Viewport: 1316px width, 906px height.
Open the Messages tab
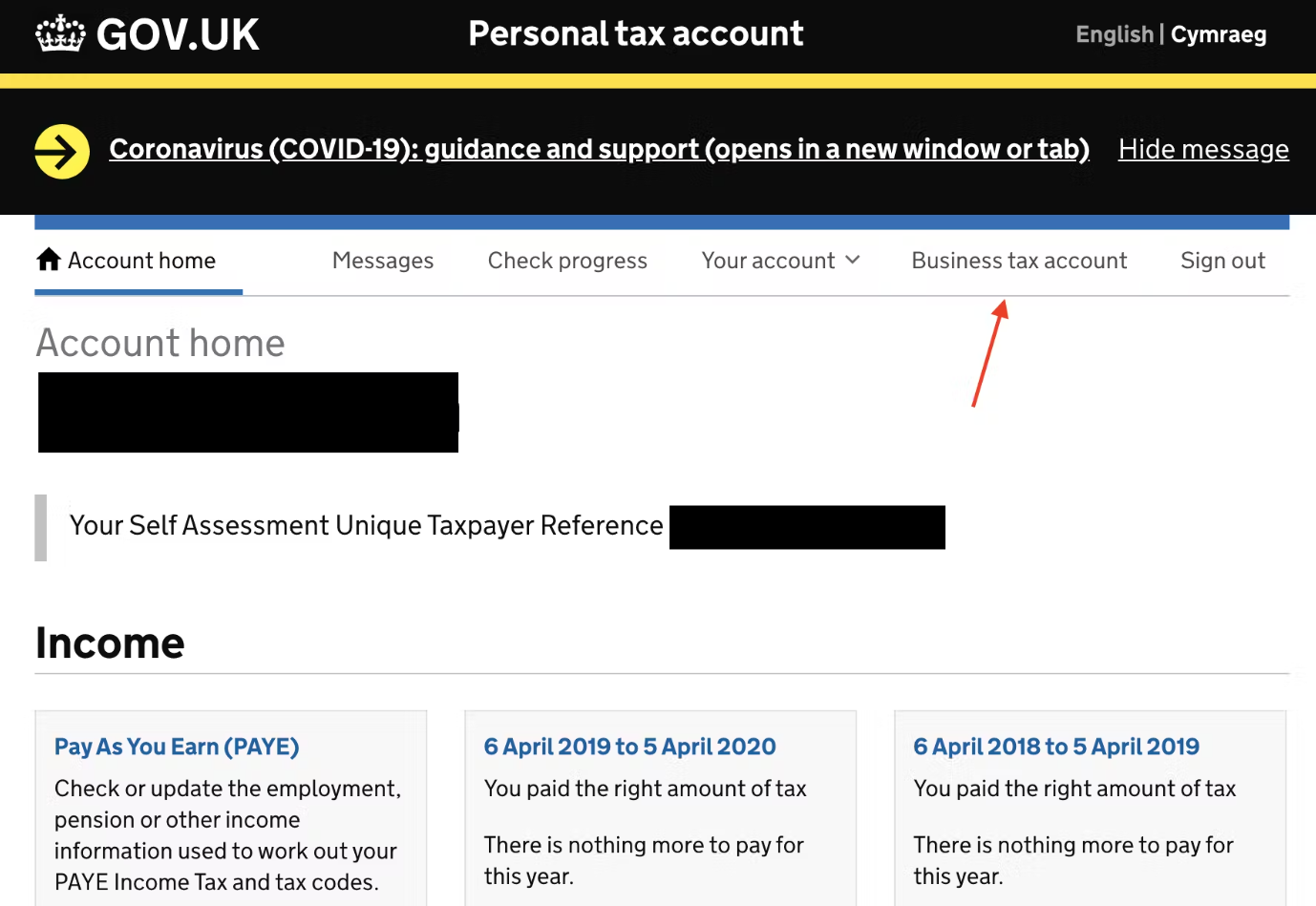point(383,261)
